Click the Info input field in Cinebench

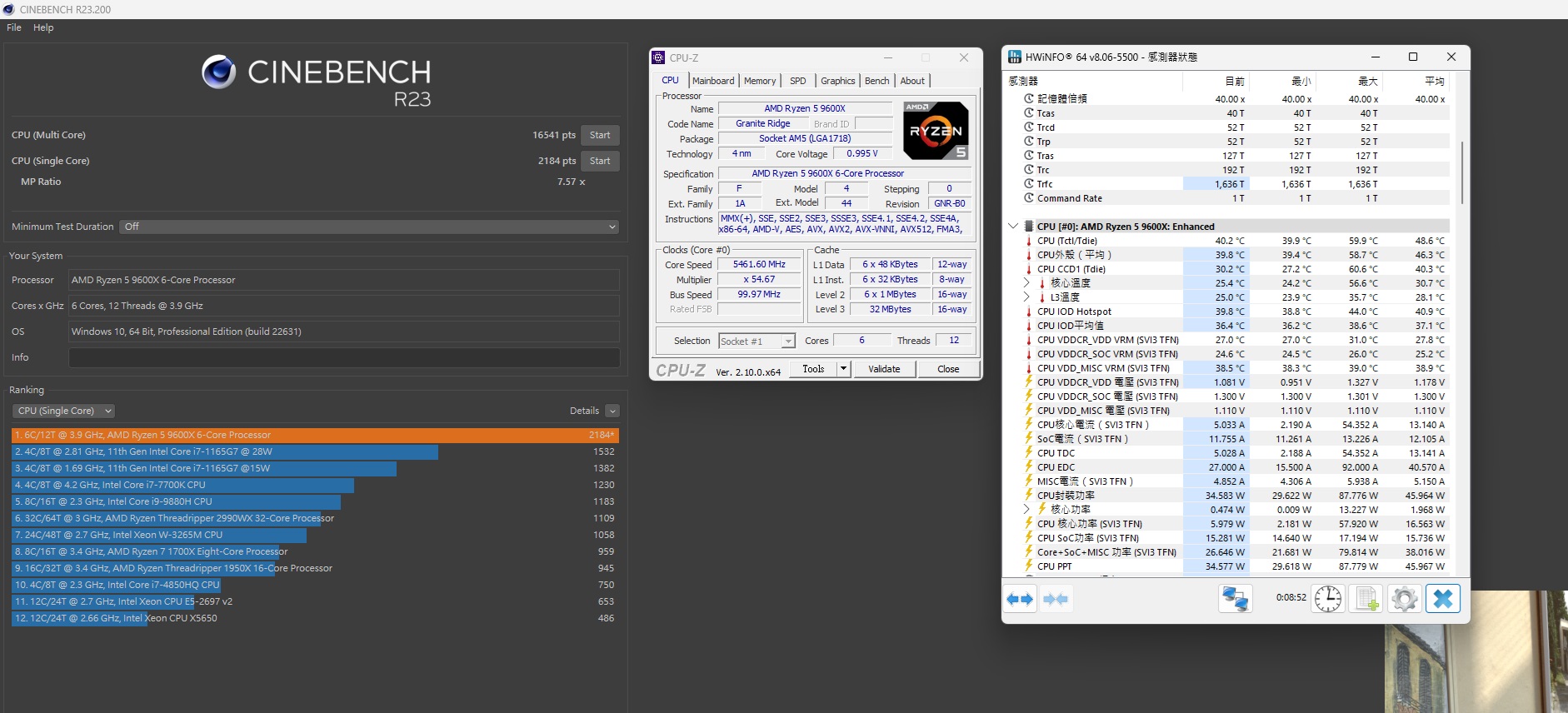pyautogui.click(x=344, y=357)
